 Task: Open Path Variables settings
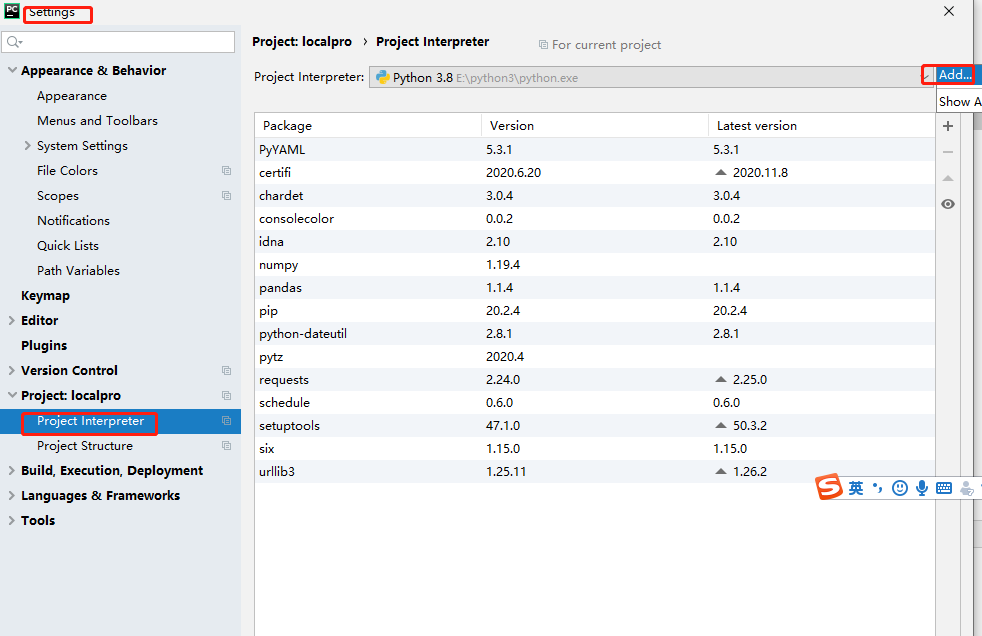tap(78, 270)
